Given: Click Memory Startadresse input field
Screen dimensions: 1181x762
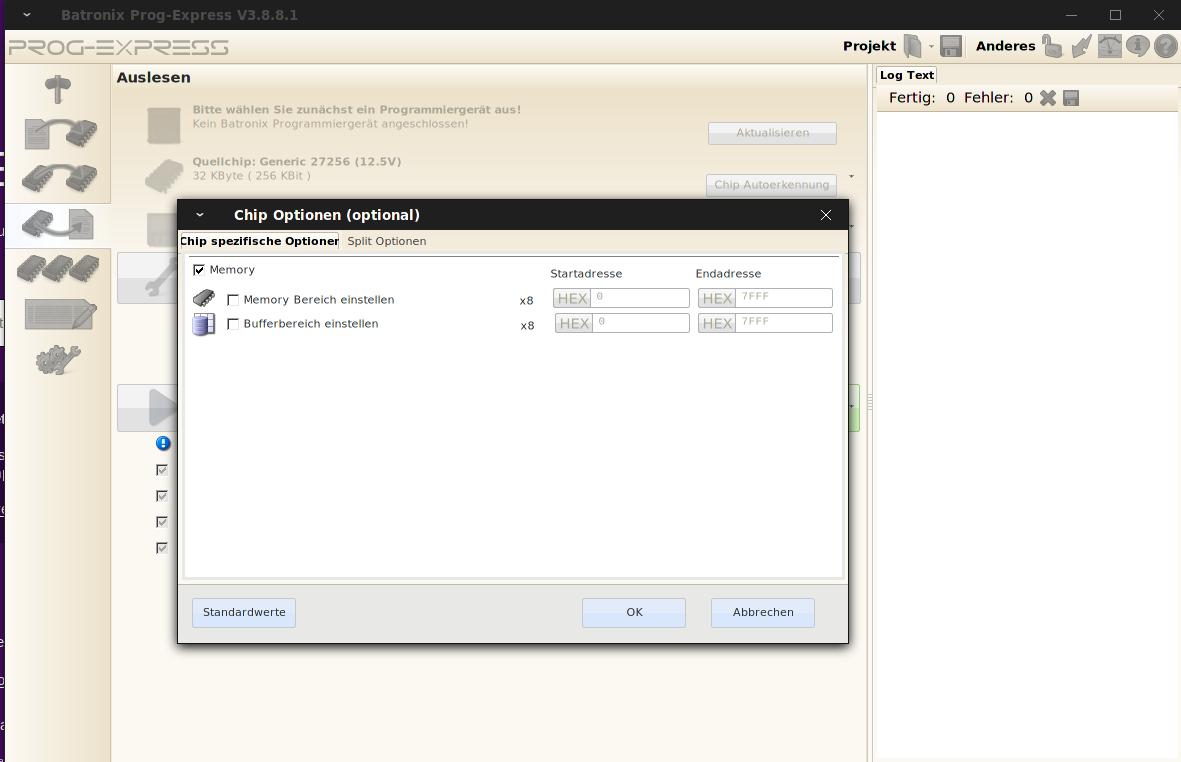Looking at the screenshot, I should (639, 298).
